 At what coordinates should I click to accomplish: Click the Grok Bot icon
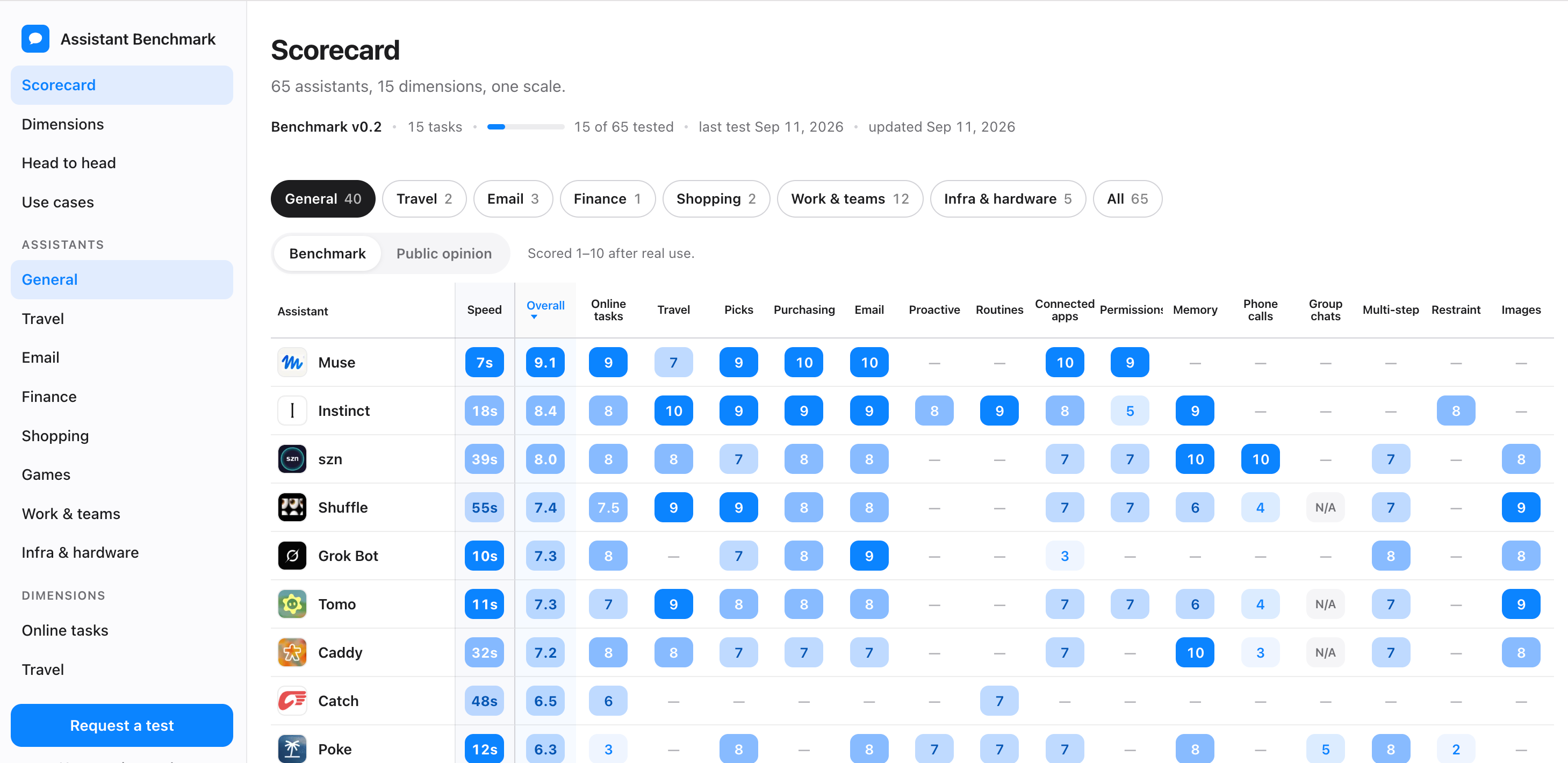tap(292, 556)
